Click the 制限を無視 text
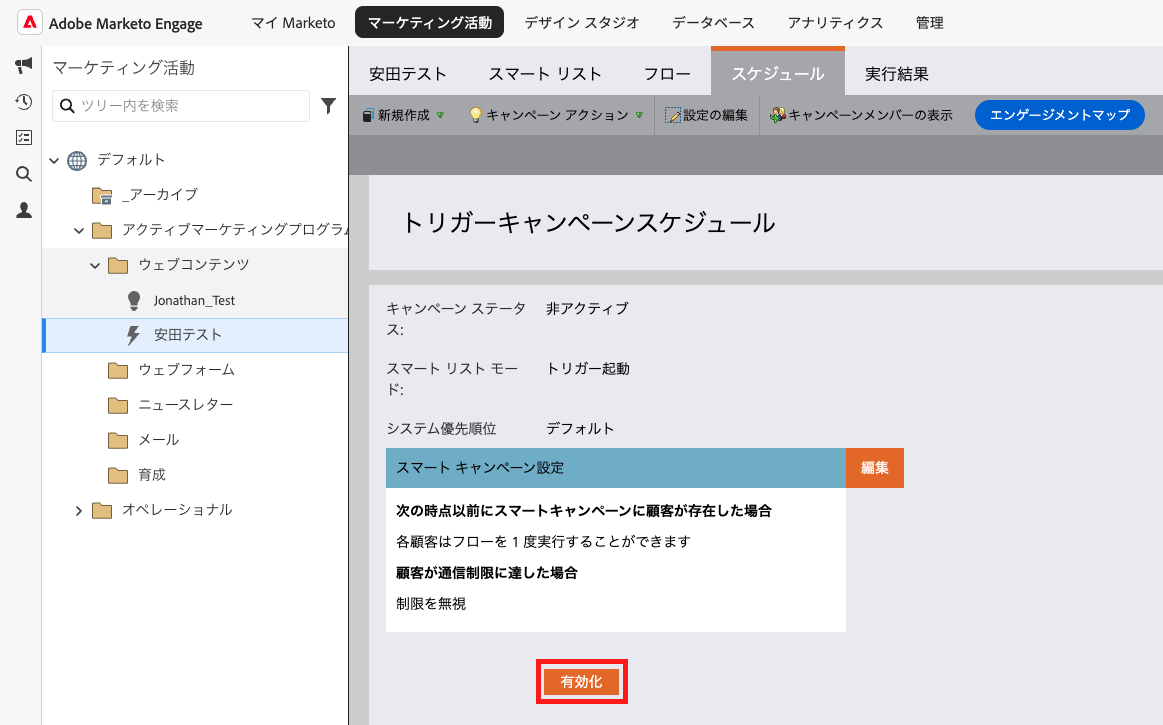1163x725 pixels. (431, 604)
